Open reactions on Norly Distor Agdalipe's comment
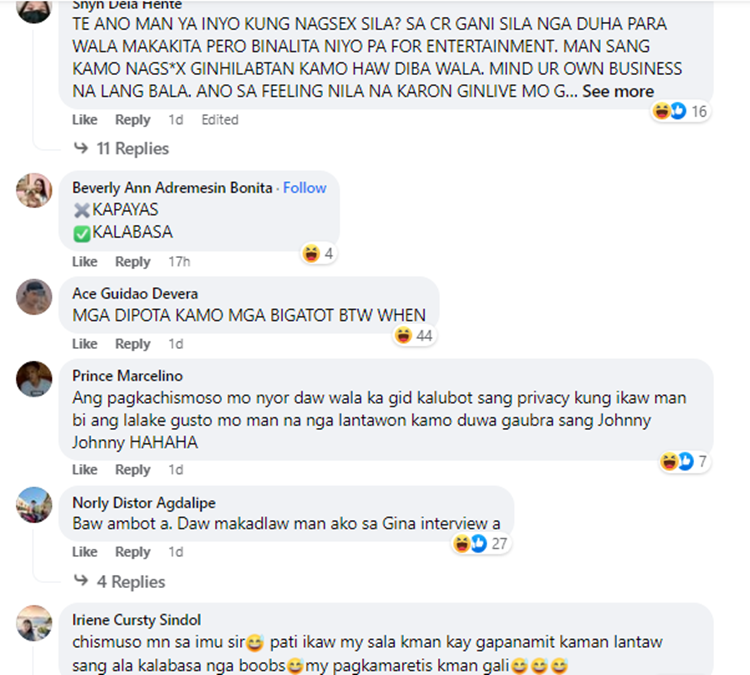 pos(481,543)
